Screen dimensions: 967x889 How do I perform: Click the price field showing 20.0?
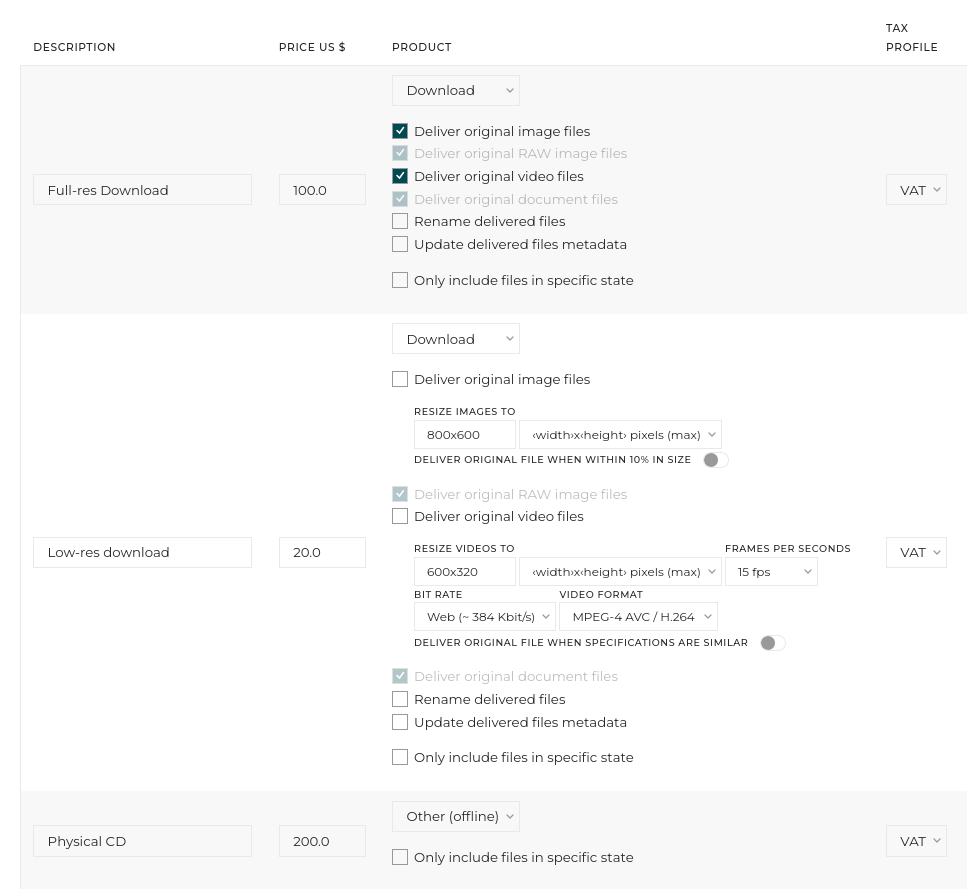coord(322,552)
